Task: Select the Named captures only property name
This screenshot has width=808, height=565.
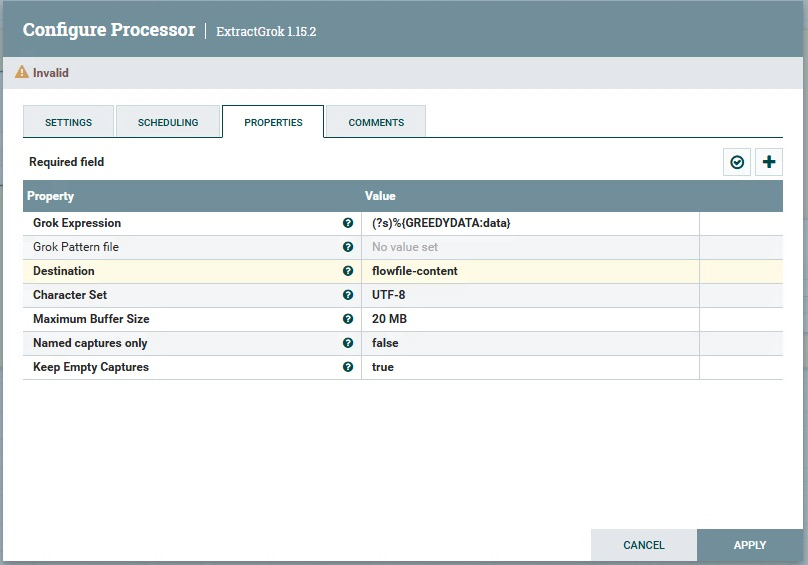Action: coord(90,343)
